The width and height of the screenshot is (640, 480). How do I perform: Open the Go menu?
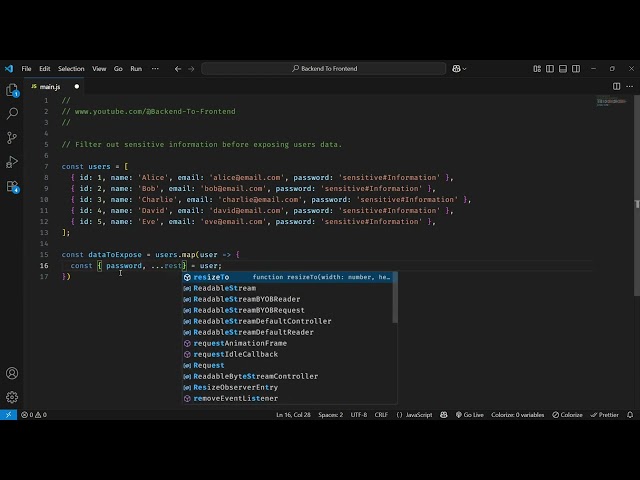tap(118, 69)
